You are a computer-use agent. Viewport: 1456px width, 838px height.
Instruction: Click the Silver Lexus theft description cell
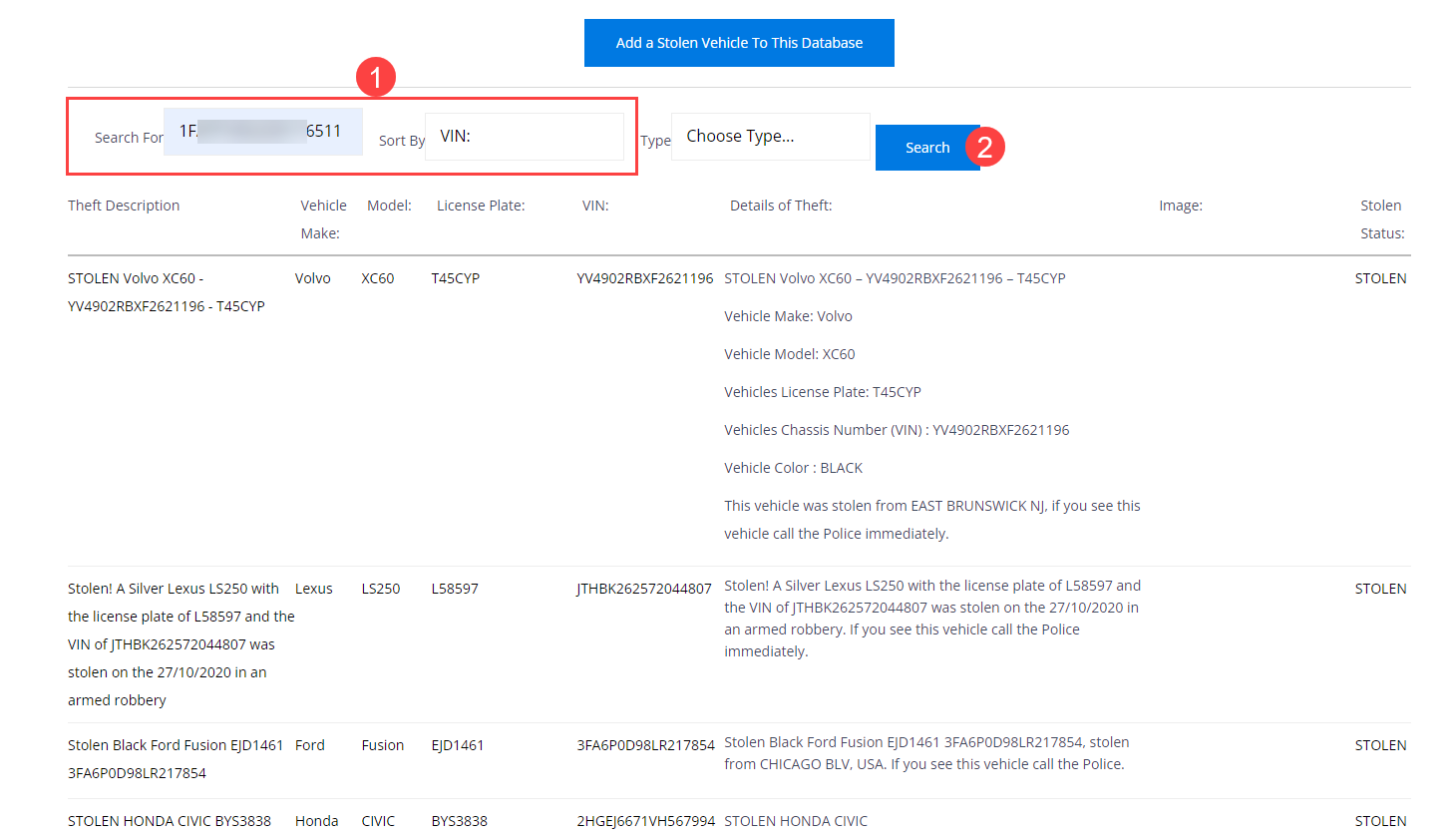coord(182,644)
